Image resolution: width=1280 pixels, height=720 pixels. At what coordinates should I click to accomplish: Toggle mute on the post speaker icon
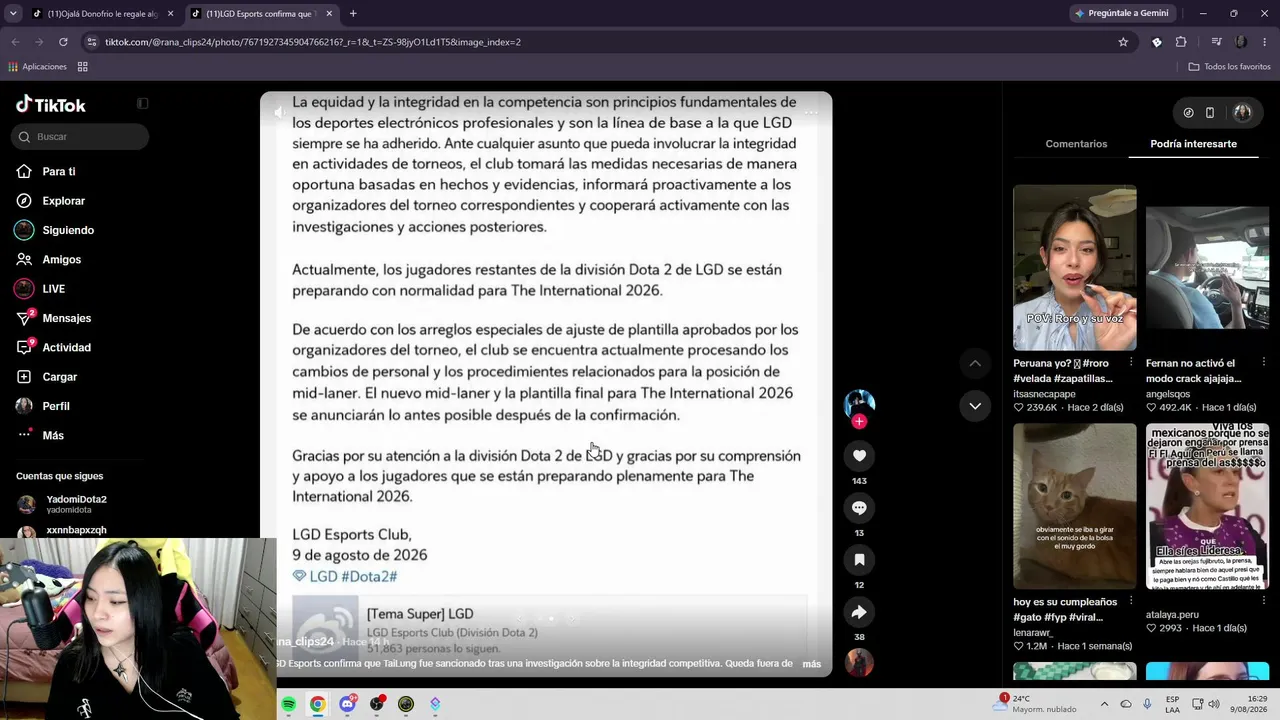point(279,113)
